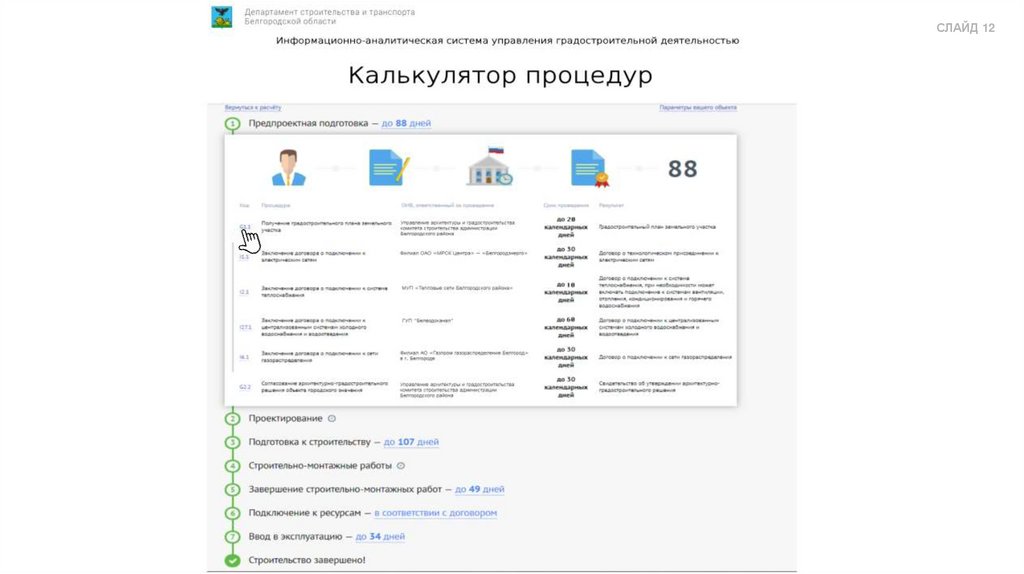Image resolution: width=1024 pixels, height=574 pixels.
Task: Expand stage 3 Подготовка к строительству
Action: tap(232, 442)
